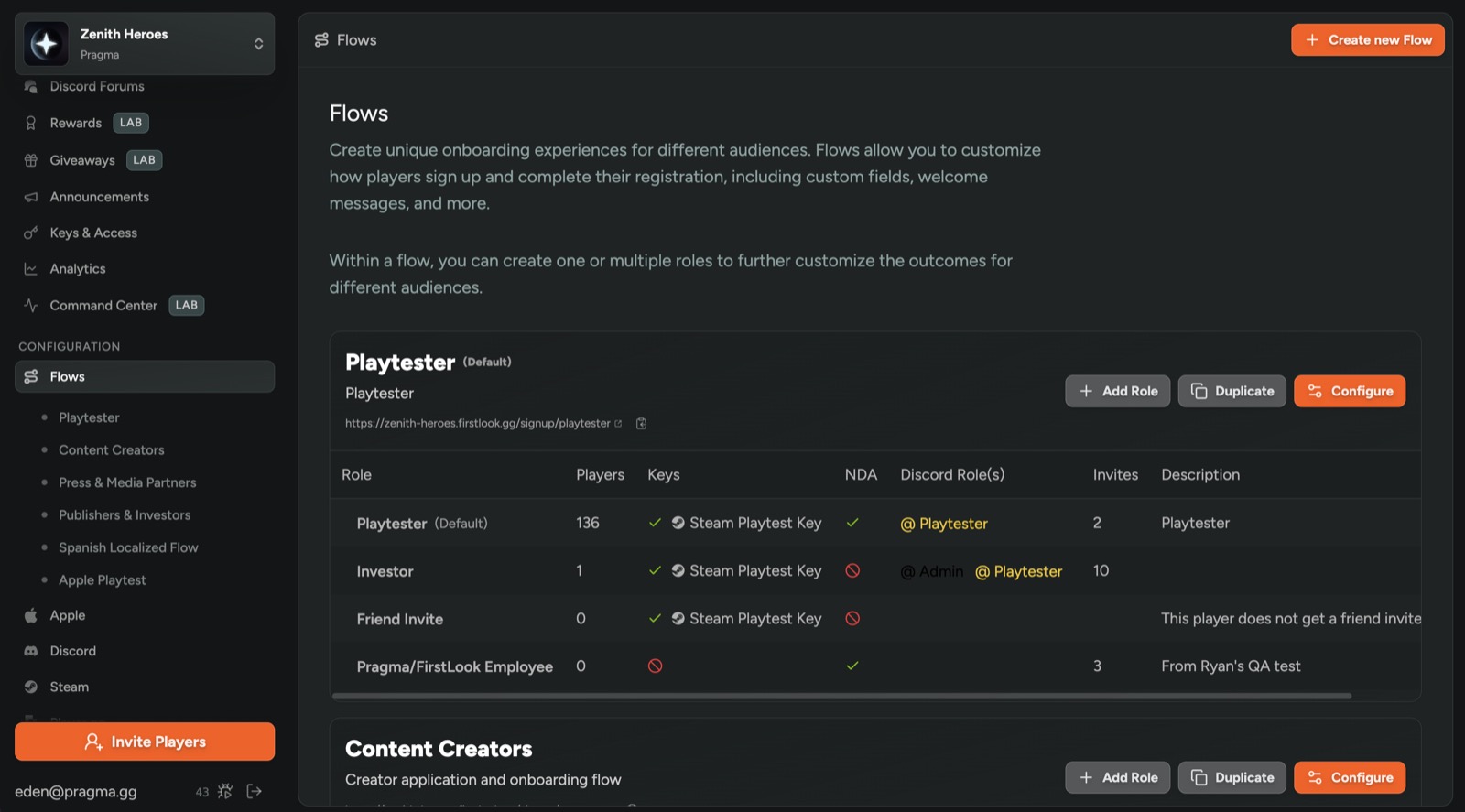Click the Invite Players button
The width and height of the screenshot is (1465, 812).
coord(145,742)
